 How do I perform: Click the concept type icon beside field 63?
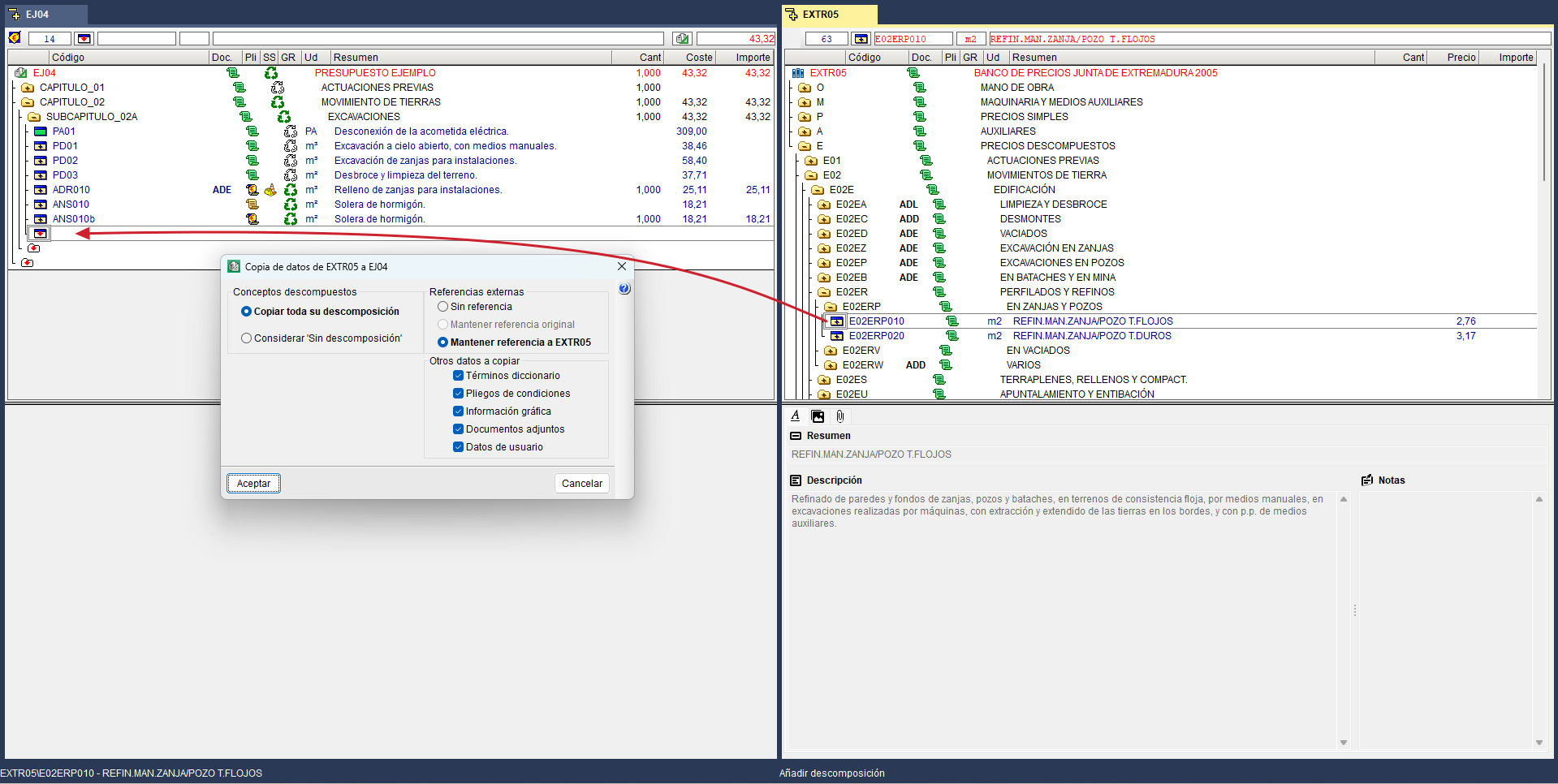point(861,39)
